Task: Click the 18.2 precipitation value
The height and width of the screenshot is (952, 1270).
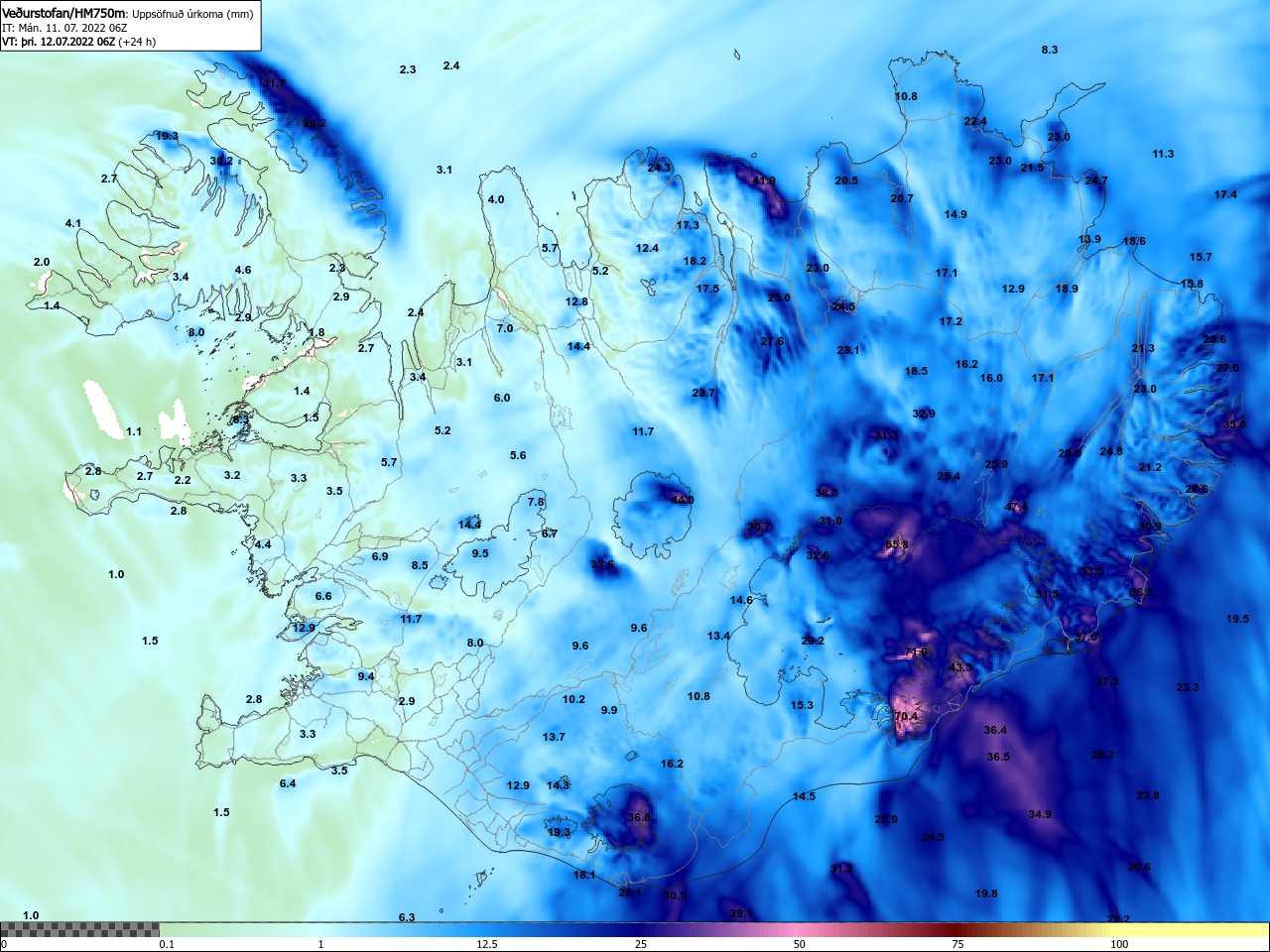Action: point(695,261)
